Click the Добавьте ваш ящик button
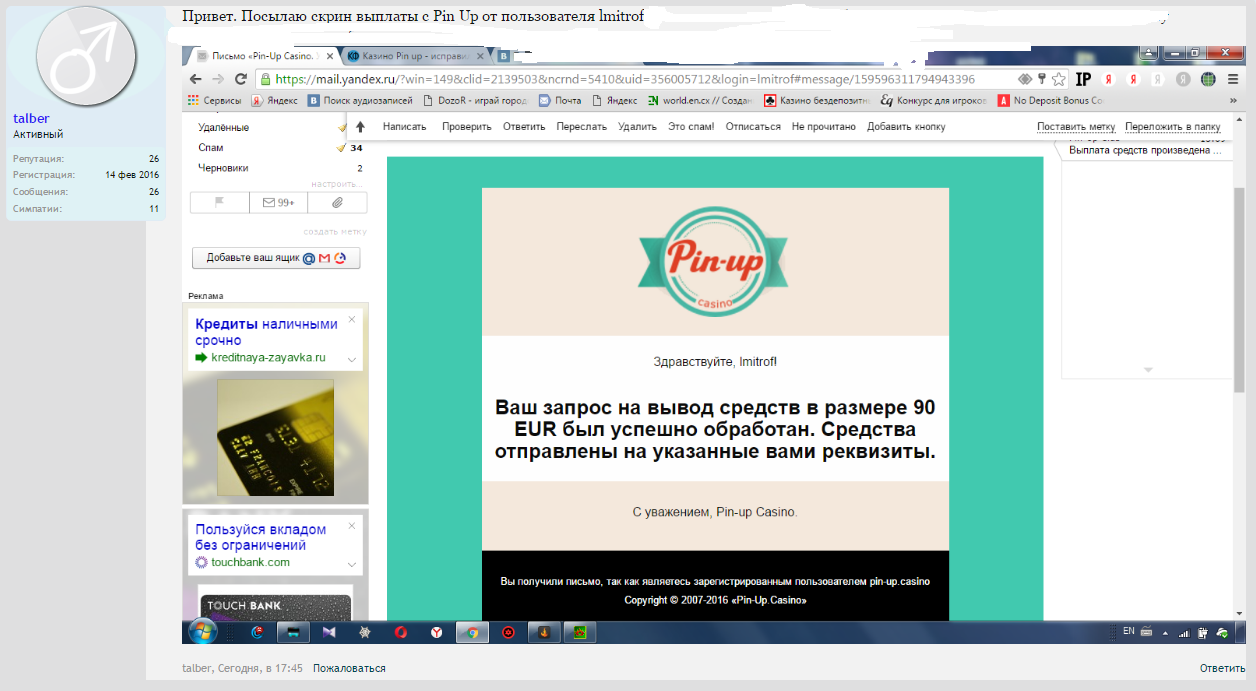 276,258
